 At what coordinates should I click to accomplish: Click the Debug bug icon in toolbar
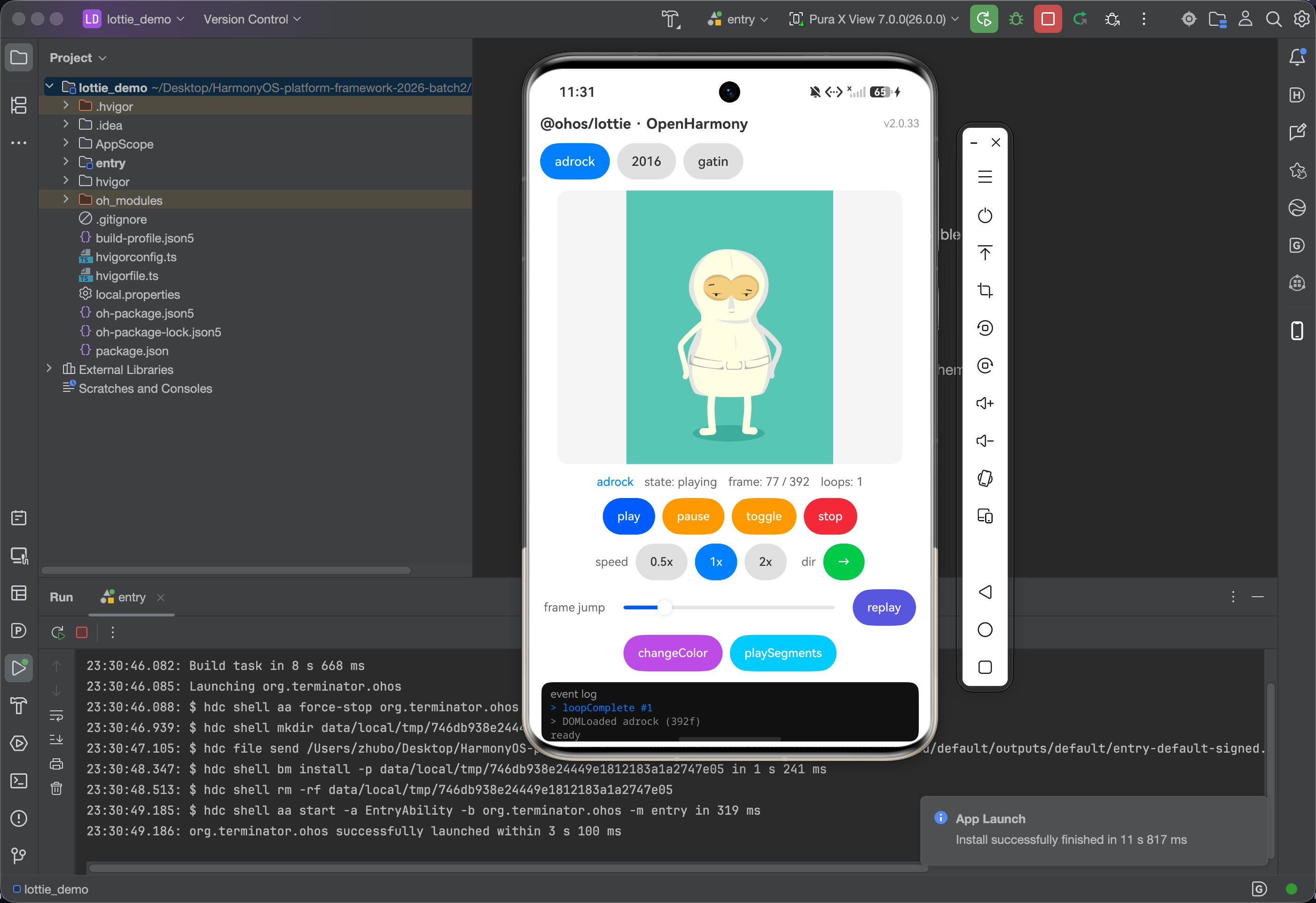pyautogui.click(x=1016, y=19)
